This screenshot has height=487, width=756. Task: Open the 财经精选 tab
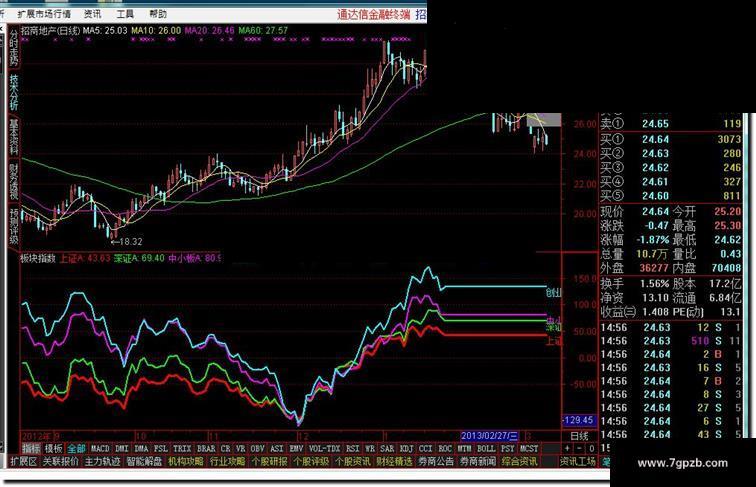pyautogui.click(x=394, y=461)
